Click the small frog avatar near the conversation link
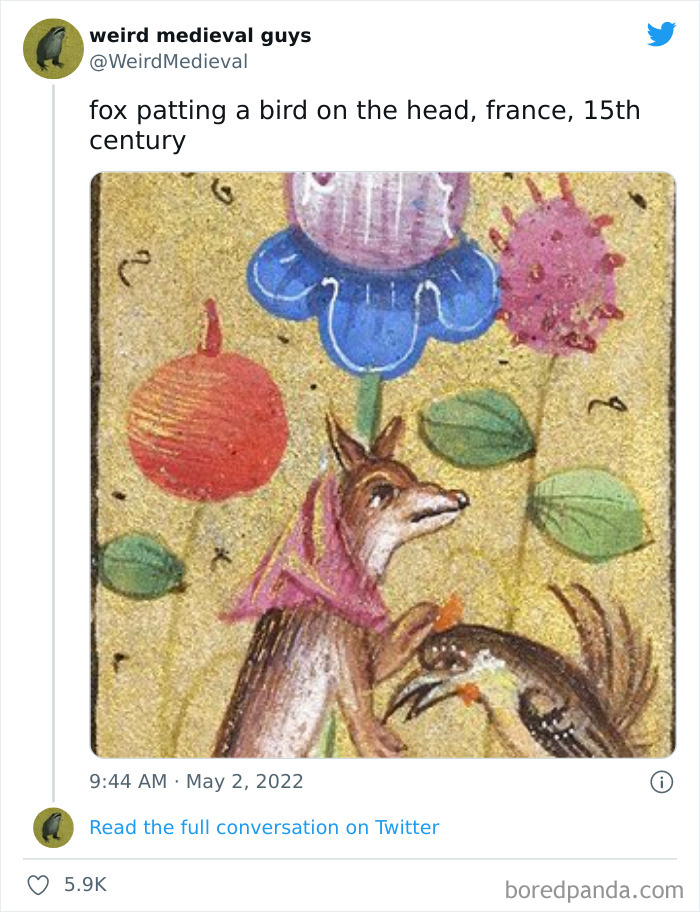Viewport: 700px width, 912px height. click(x=52, y=827)
